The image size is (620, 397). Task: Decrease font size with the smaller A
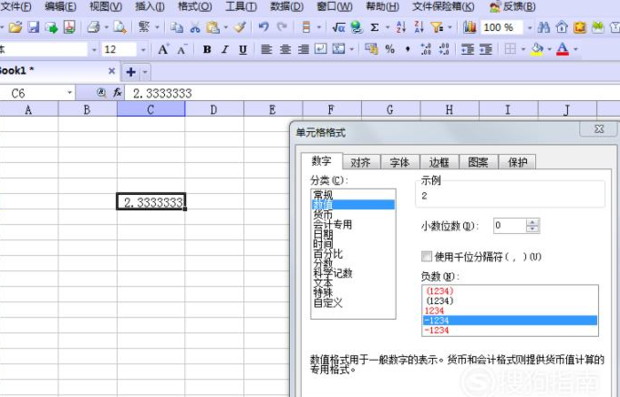click(x=182, y=49)
